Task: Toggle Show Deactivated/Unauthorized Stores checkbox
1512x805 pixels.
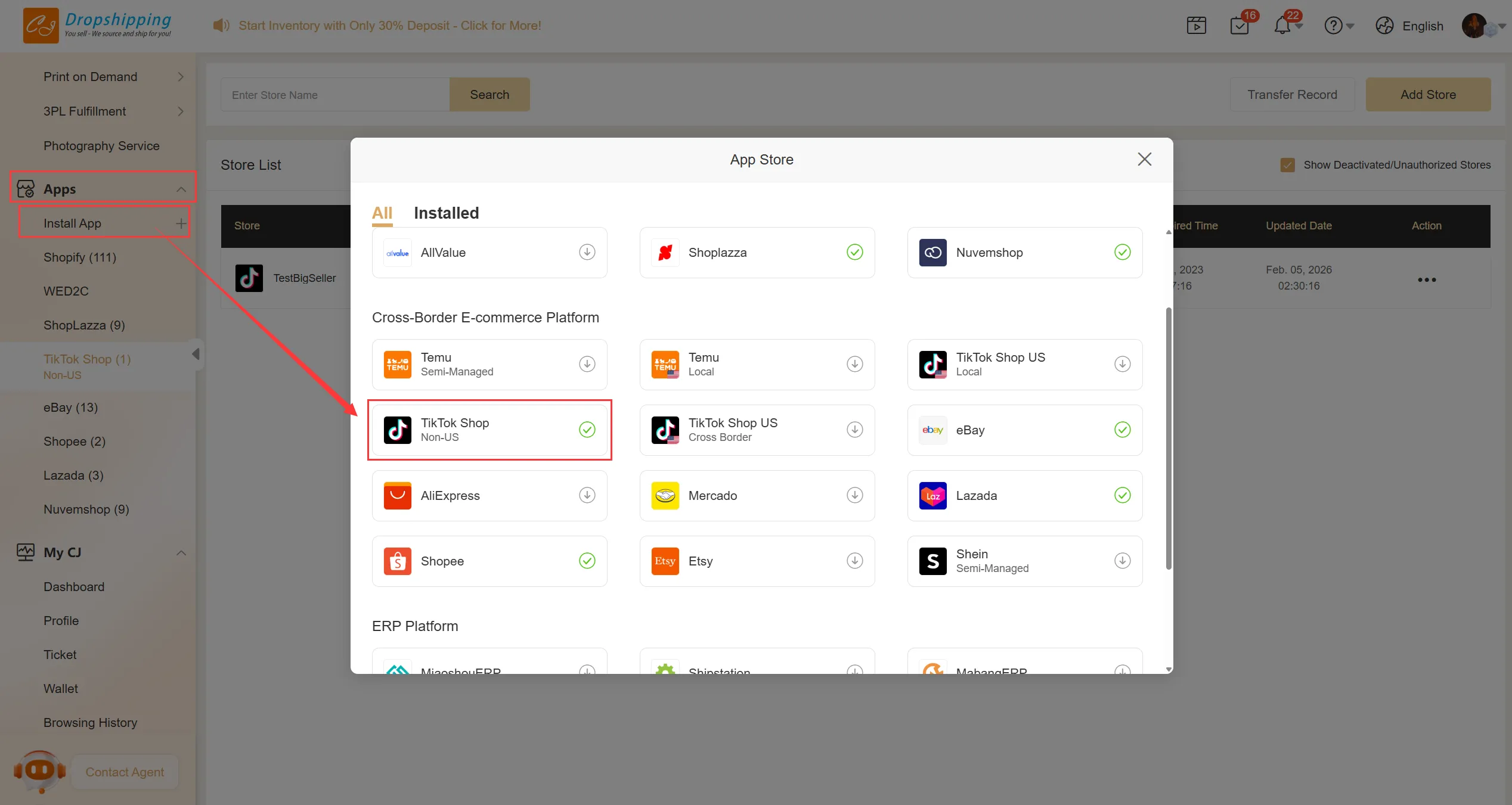Action: [1287, 165]
